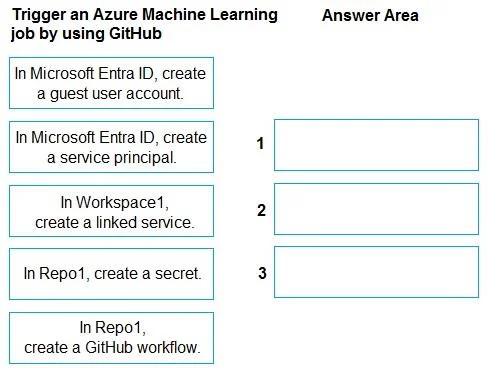
Task: Select 'In Repo1, create a GitHub workflow' option
Action: coord(111,338)
